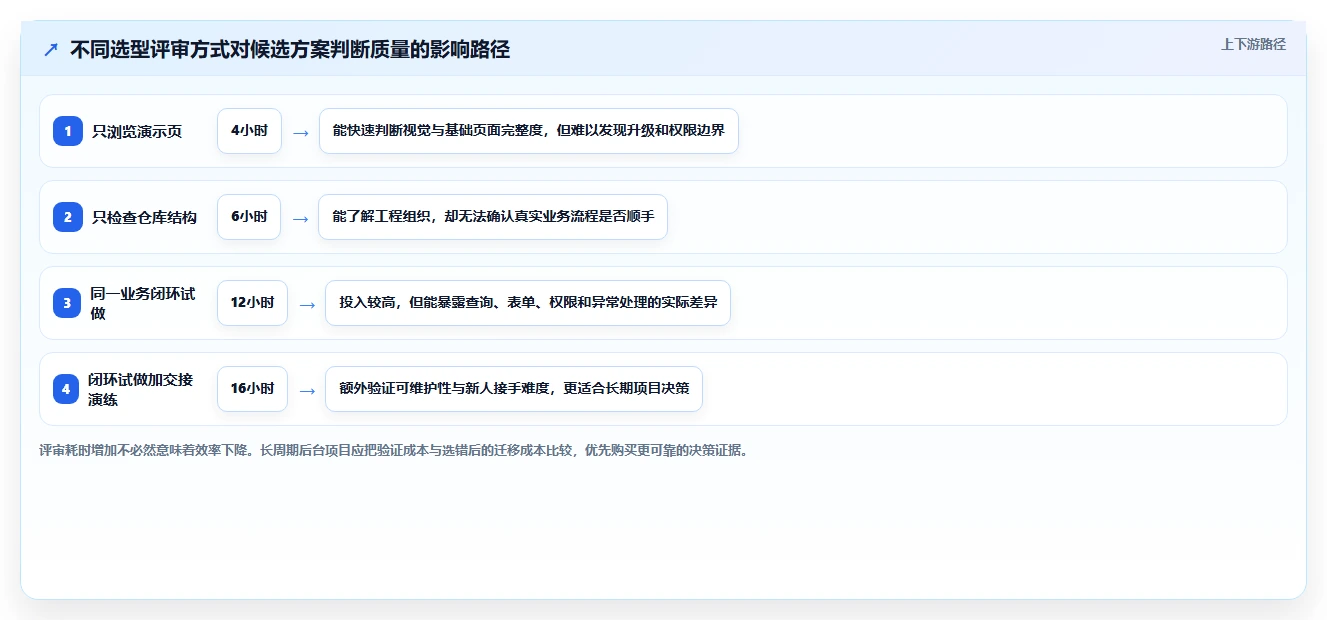Click the 6小时 duration chip
The image size is (1327, 620).
pyautogui.click(x=249, y=217)
